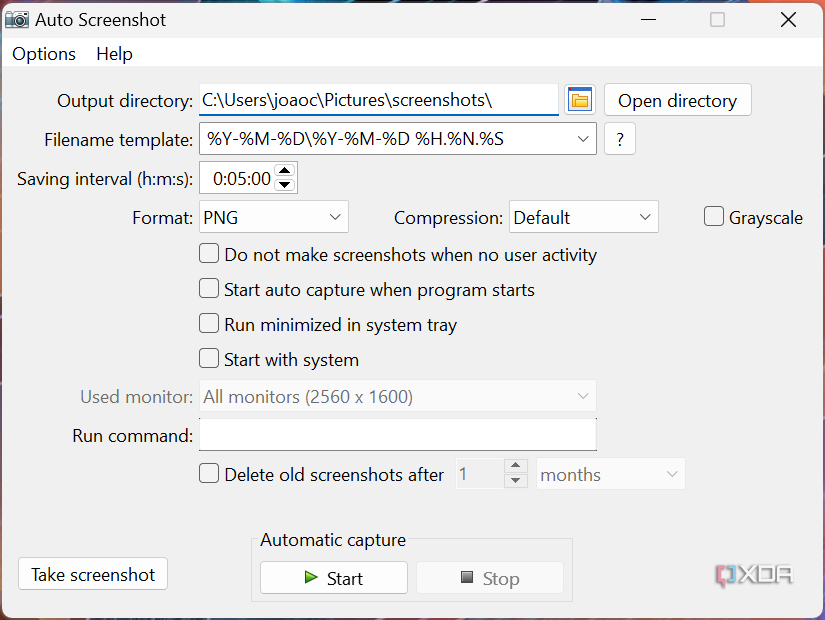Open the Format dropdown showing PNG
825x620 pixels.
coord(273,216)
